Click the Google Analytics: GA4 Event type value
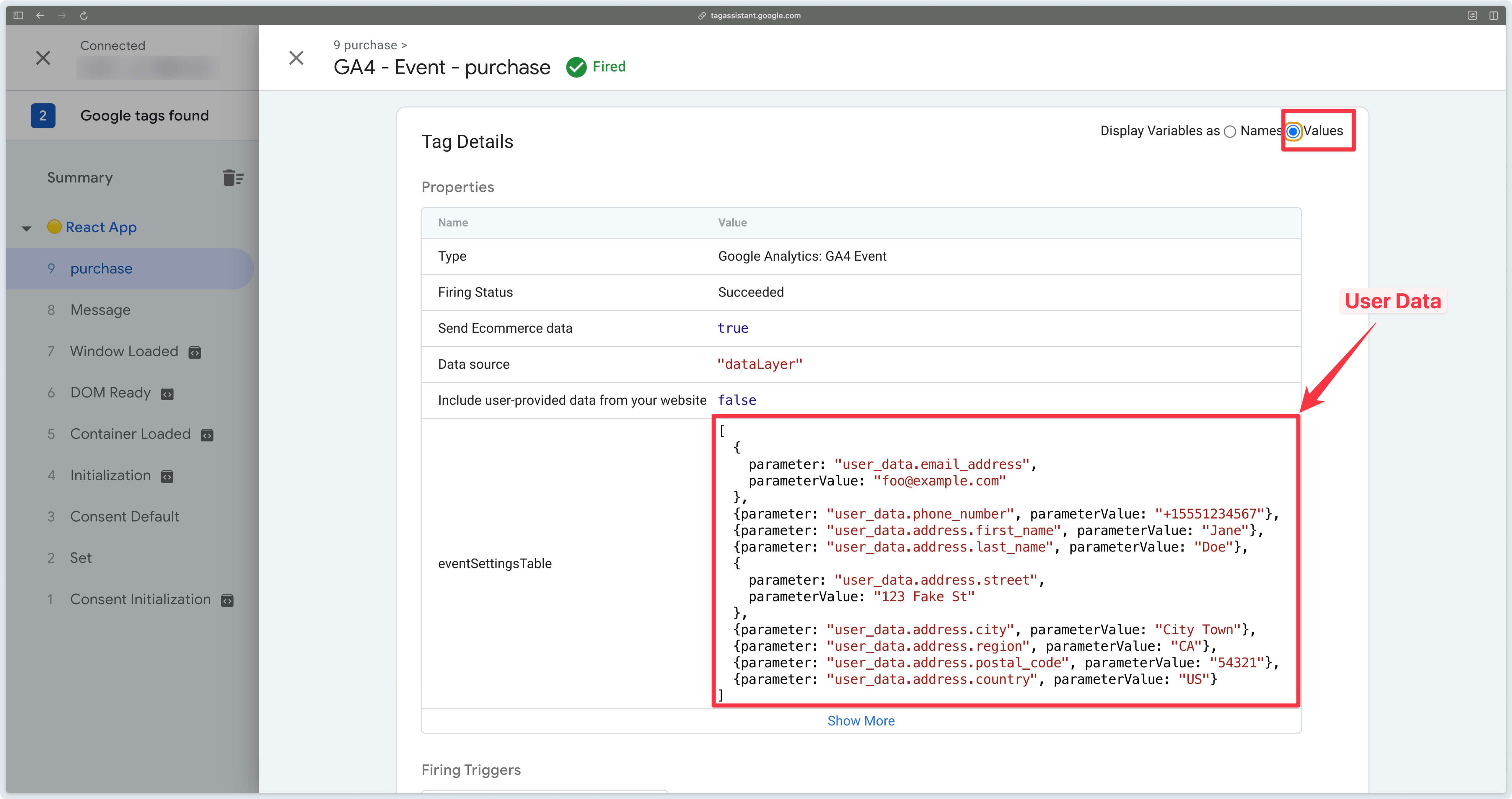The height and width of the screenshot is (799, 1512). (802, 257)
